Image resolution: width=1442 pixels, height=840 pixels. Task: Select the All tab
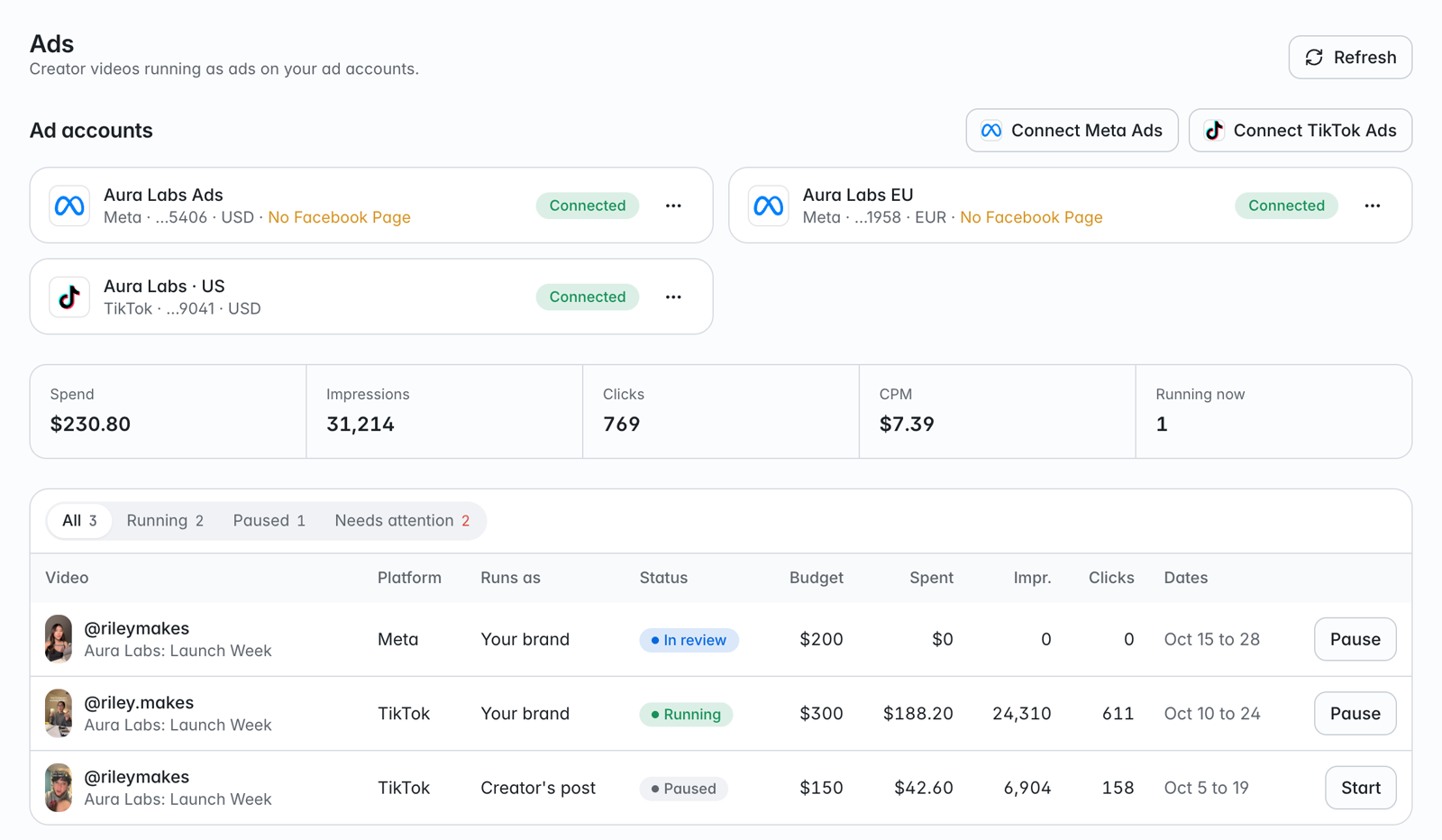click(x=79, y=521)
